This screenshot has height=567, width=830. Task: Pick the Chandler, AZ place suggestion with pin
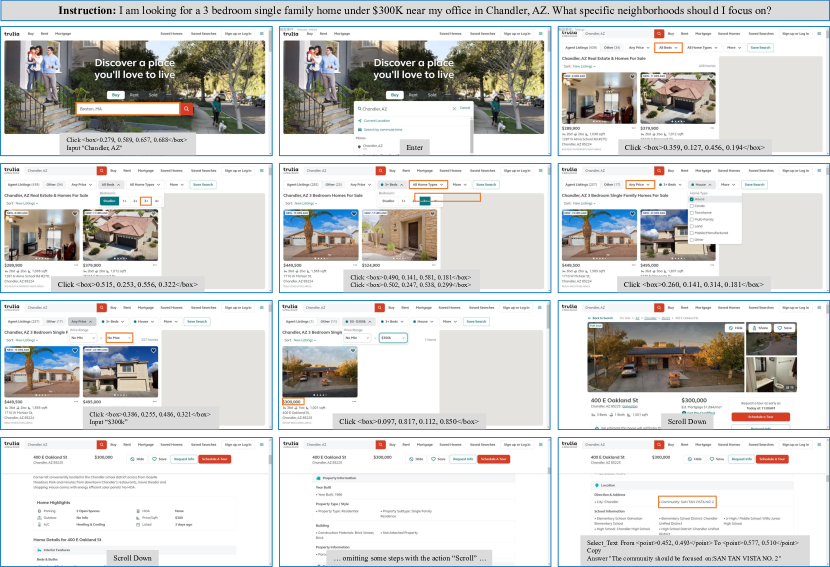click(372, 146)
